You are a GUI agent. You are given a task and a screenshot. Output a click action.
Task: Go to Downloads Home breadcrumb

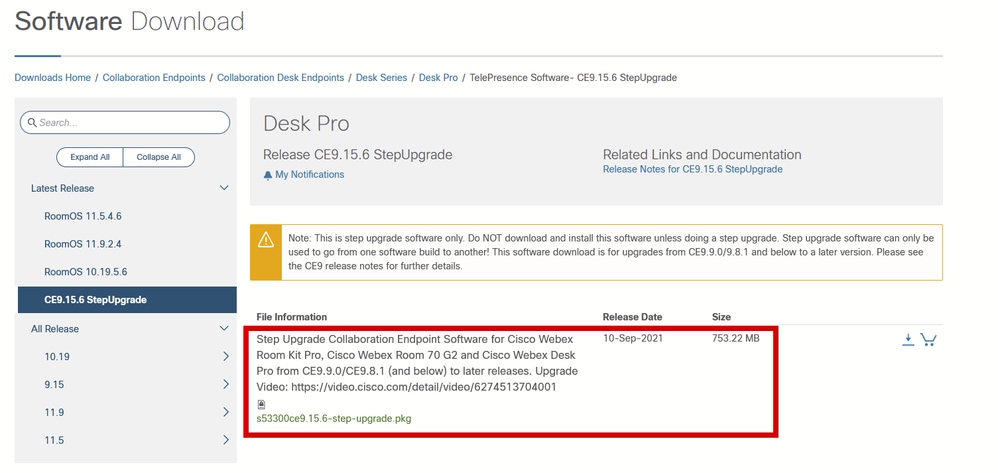(x=53, y=78)
